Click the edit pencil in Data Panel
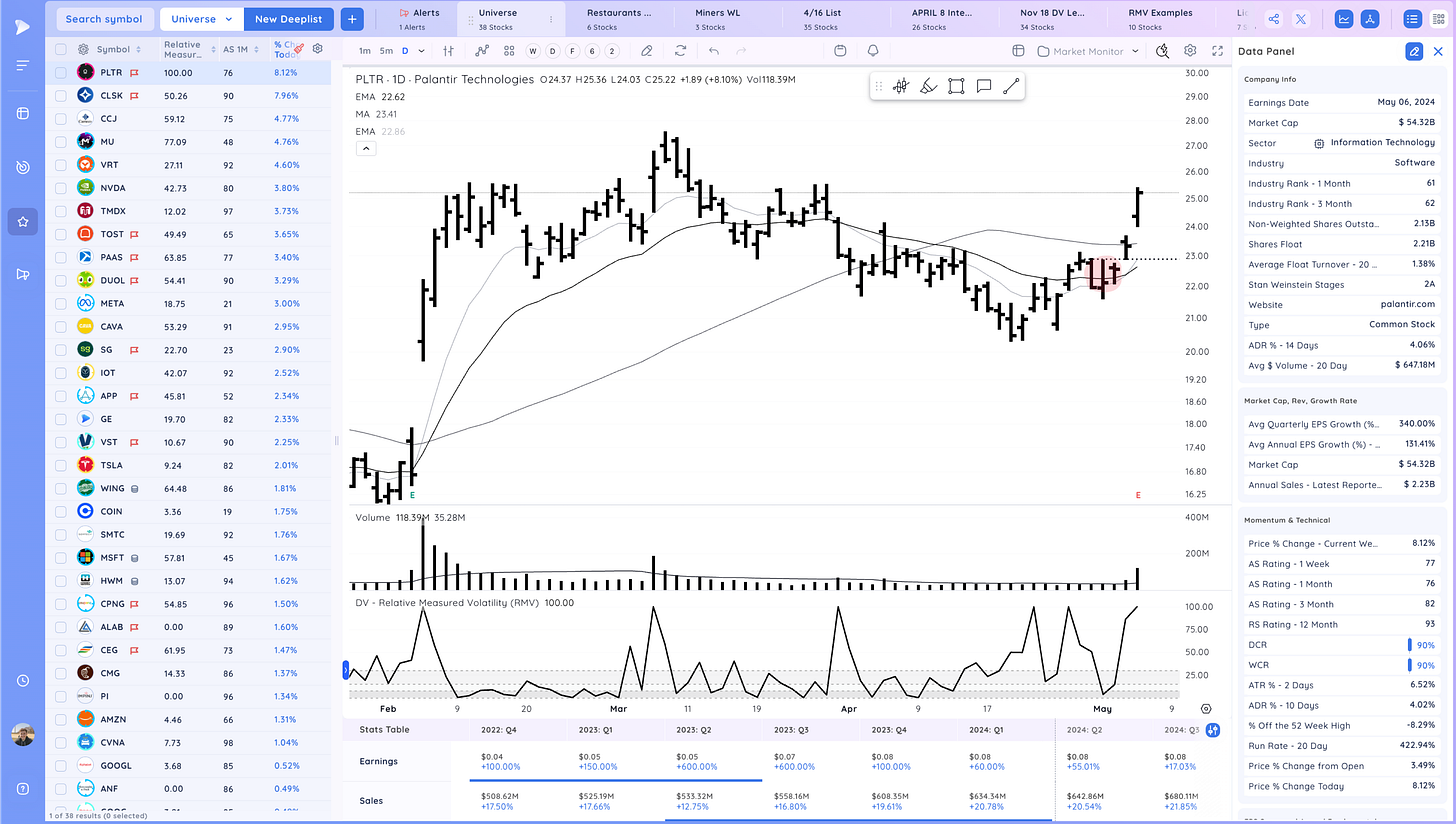 pos(1414,51)
